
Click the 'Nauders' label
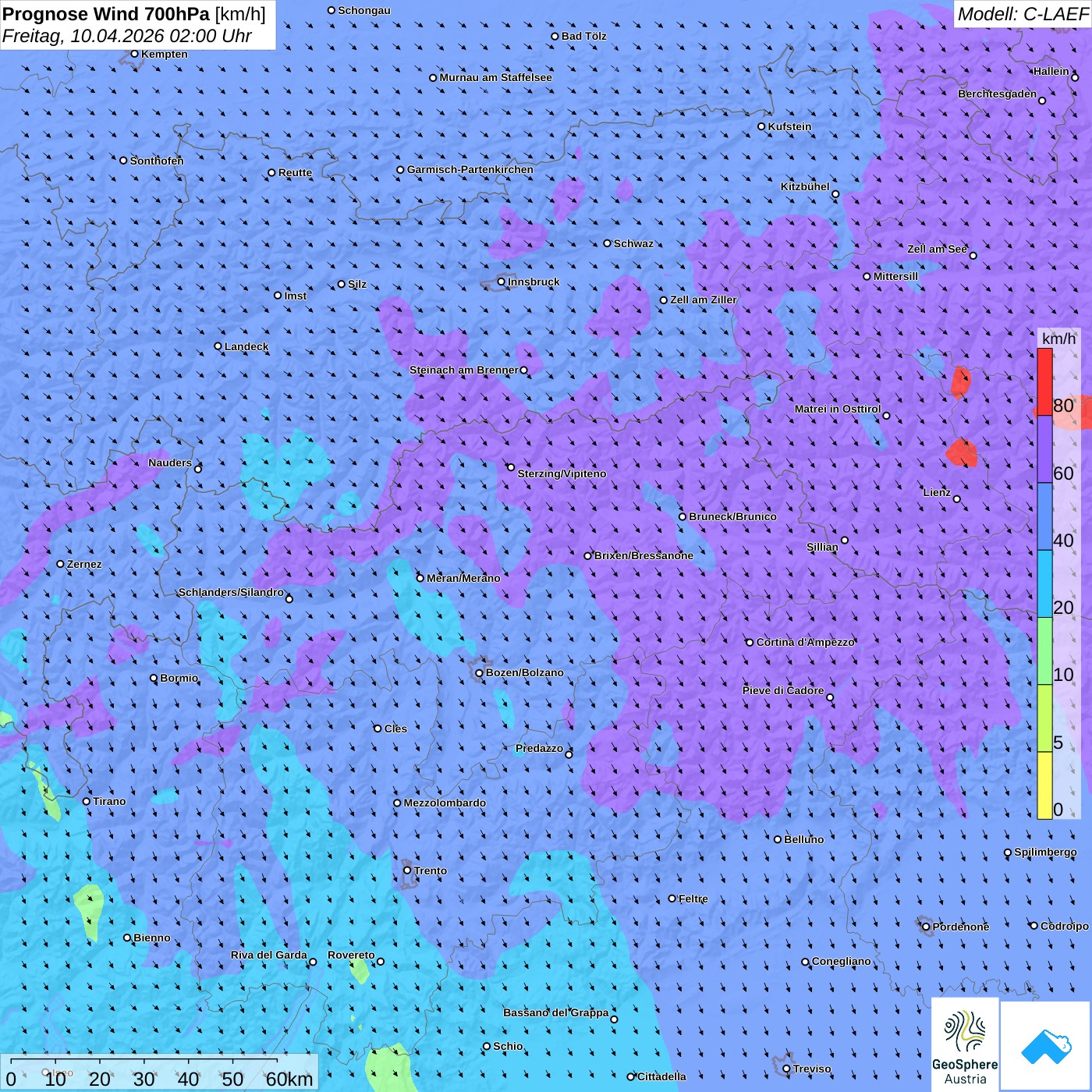[170, 463]
